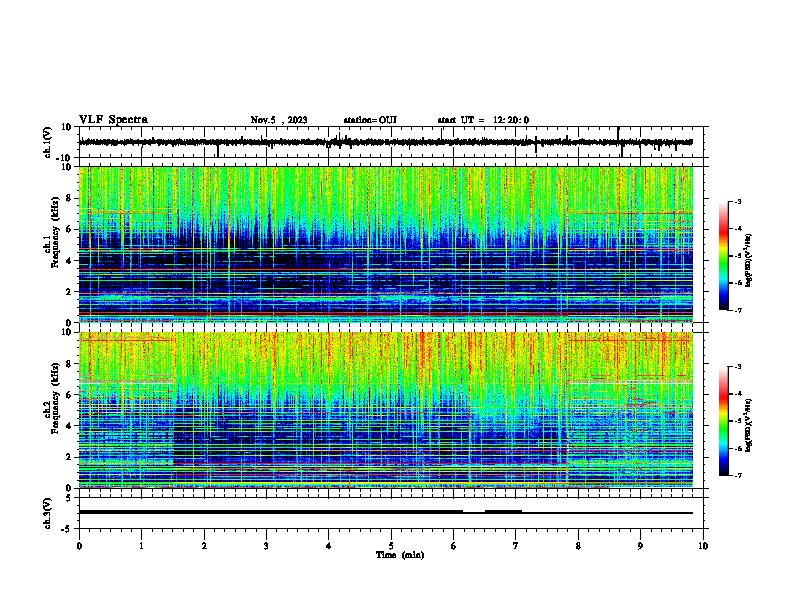Click the "8" kHz tick of ch.1 spectrogram
This screenshot has width=792, height=612.
click(69, 198)
